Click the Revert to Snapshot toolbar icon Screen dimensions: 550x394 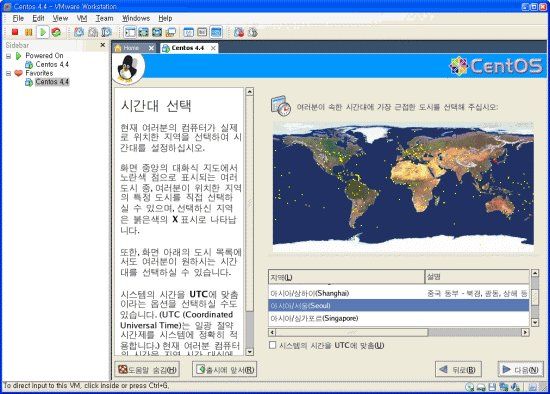tap(93, 32)
